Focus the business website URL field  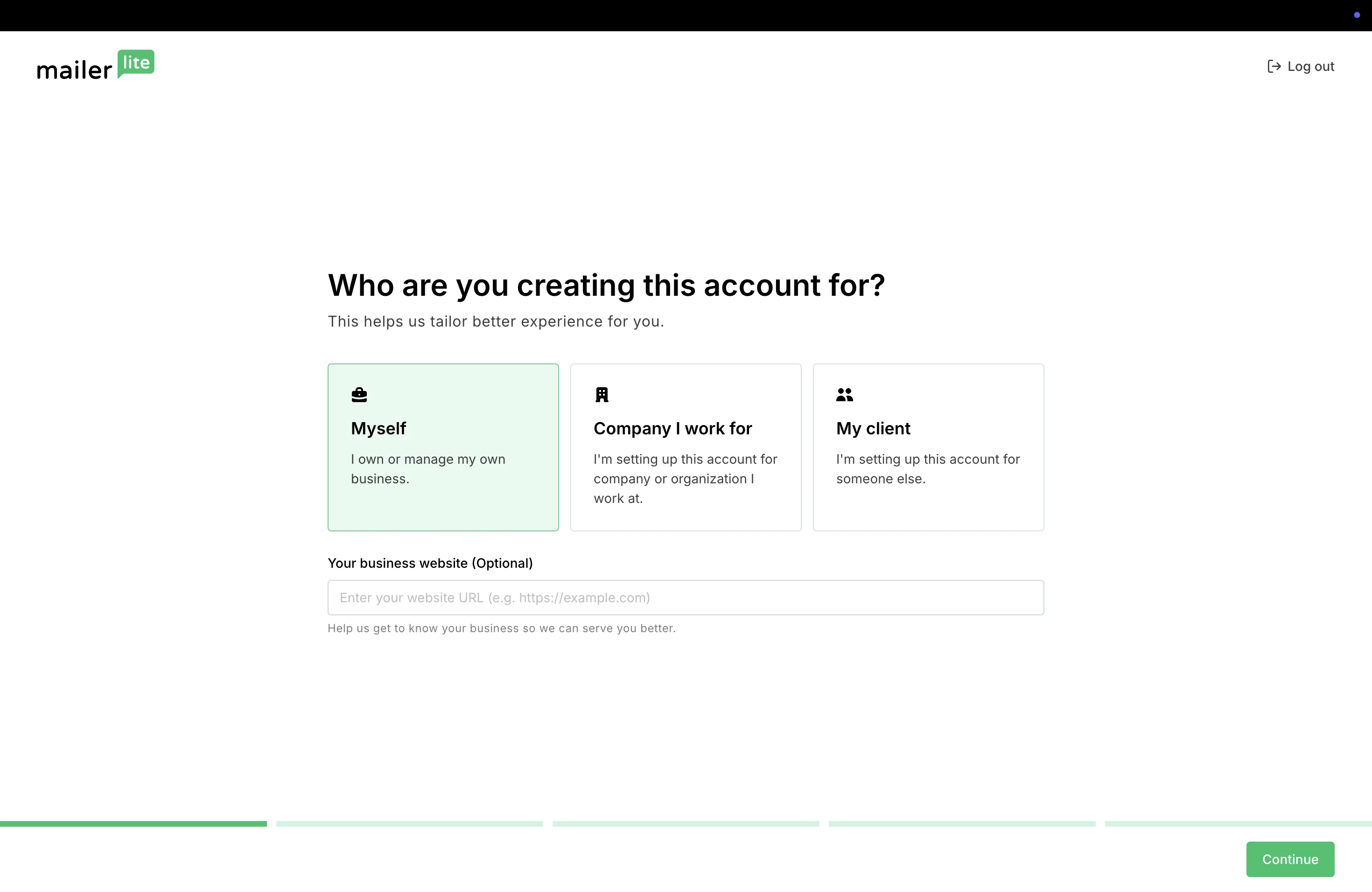point(686,598)
